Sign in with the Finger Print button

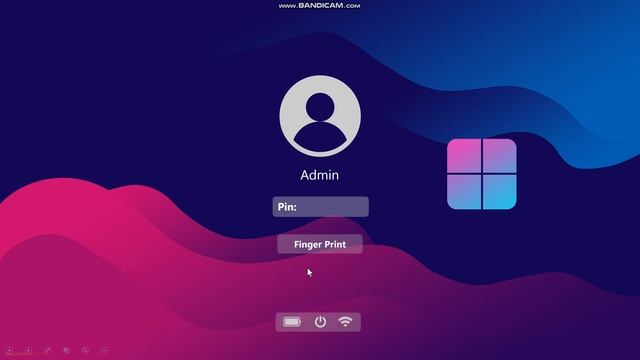[320, 244]
